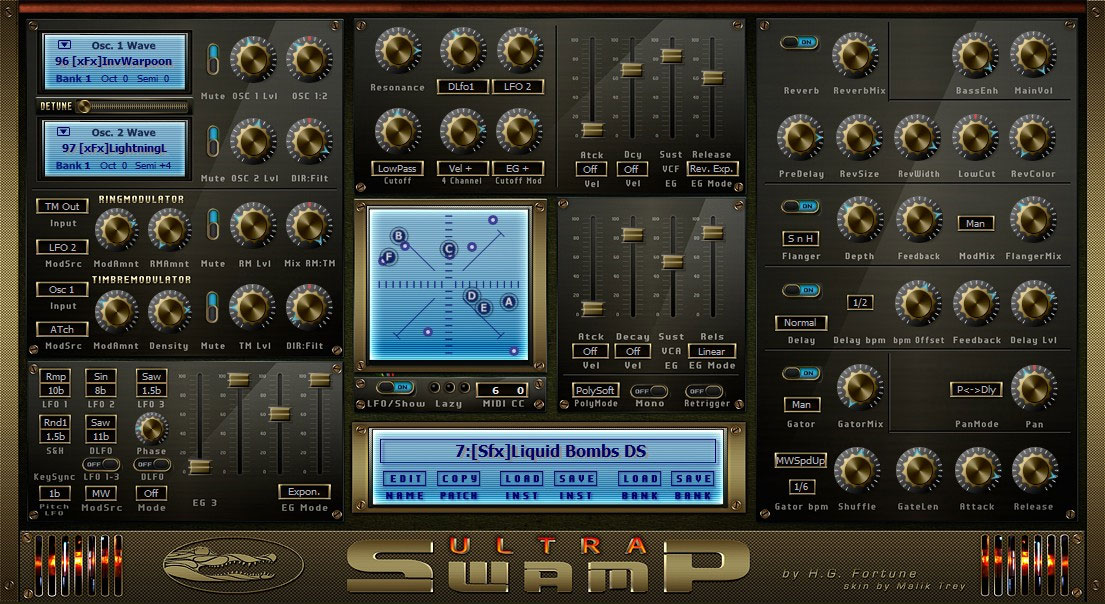Select the LFO 1 Rmp waveform box
1105x604 pixels.
[56, 376]
